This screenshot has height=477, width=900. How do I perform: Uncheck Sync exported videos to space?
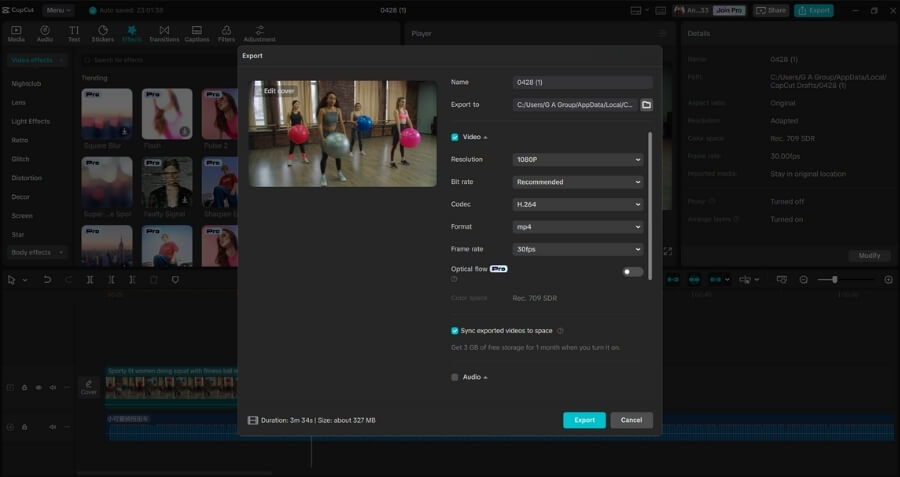pyautogui.click(x=455, y=331)
